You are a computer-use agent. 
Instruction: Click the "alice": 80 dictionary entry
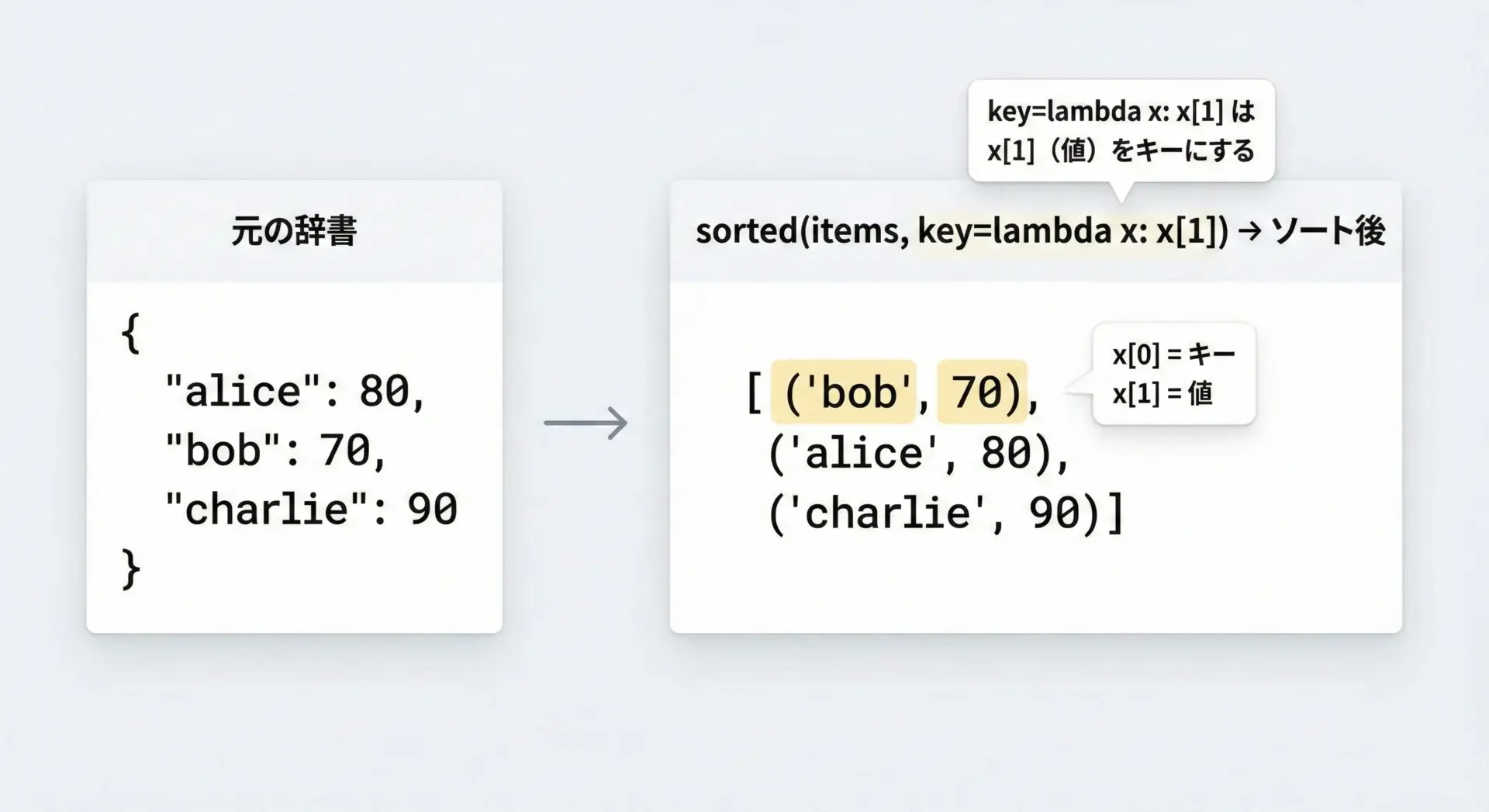click(295, 390)
